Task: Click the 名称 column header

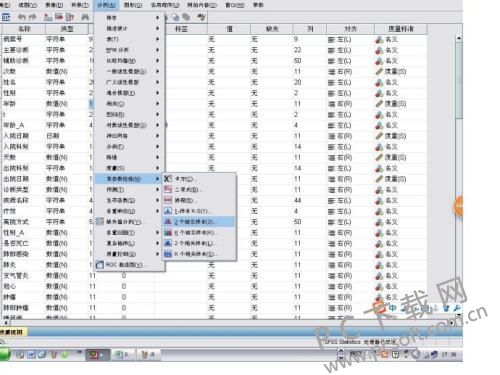Action: [x=24, y=29]
